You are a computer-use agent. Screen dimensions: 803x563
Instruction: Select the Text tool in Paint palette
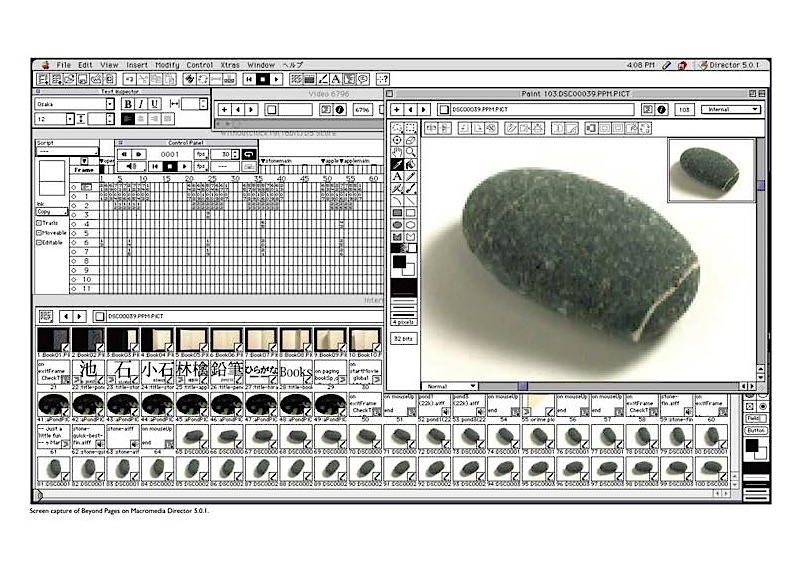pyautogui.click(x=397, y=177)
